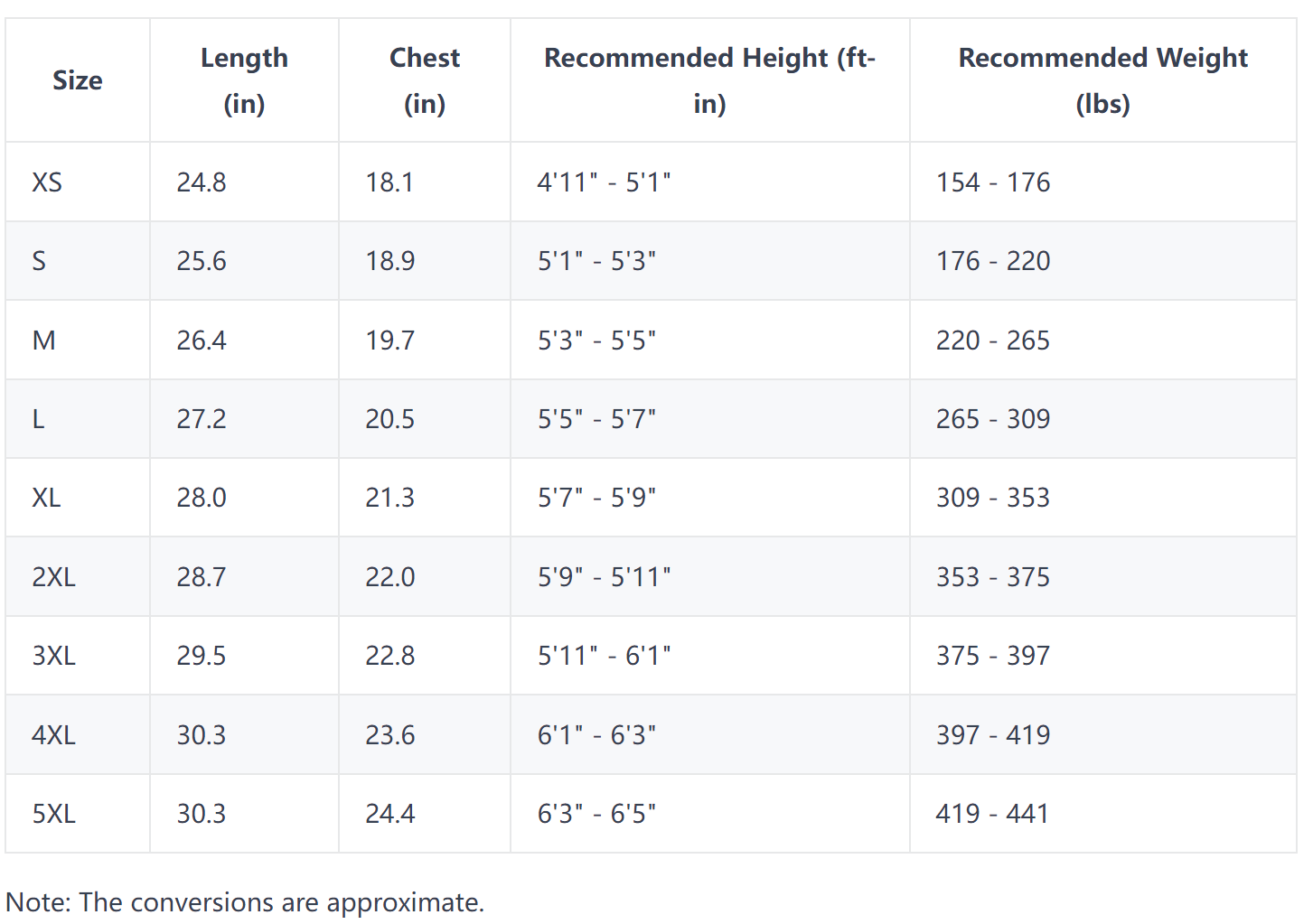This screenshot has width=1313, height=924.
Task: Select the 2XL size cell
Action: coord(53,577)
